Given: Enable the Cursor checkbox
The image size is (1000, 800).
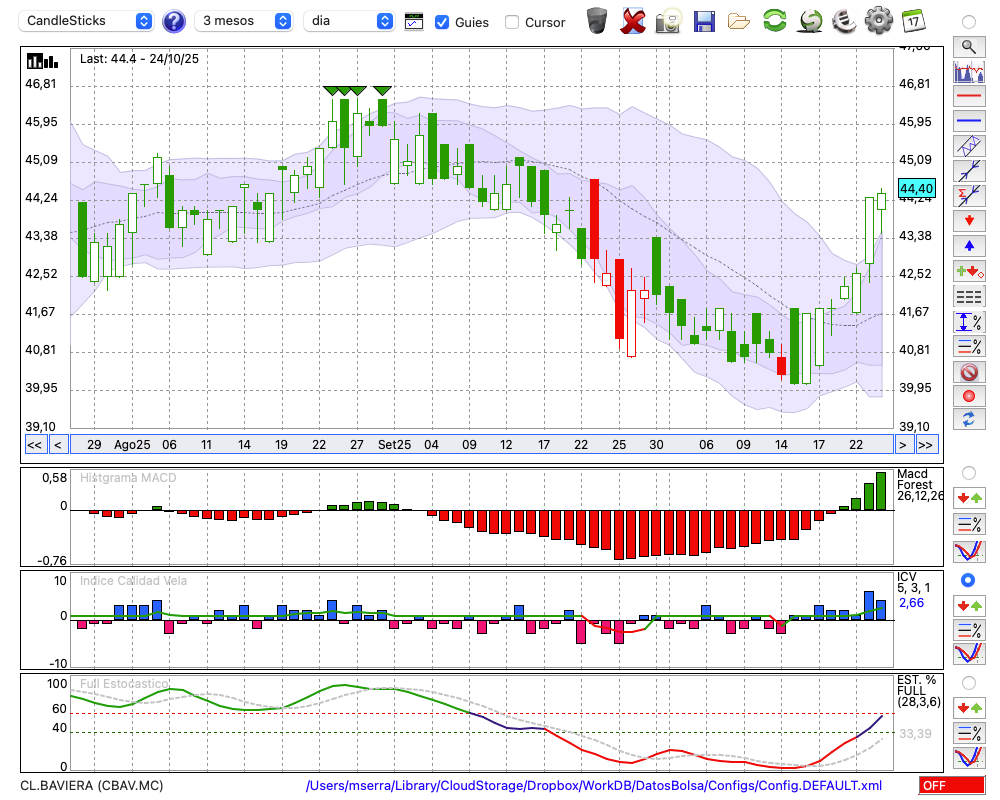Looking at the screenshot, I should coord(511,22).
